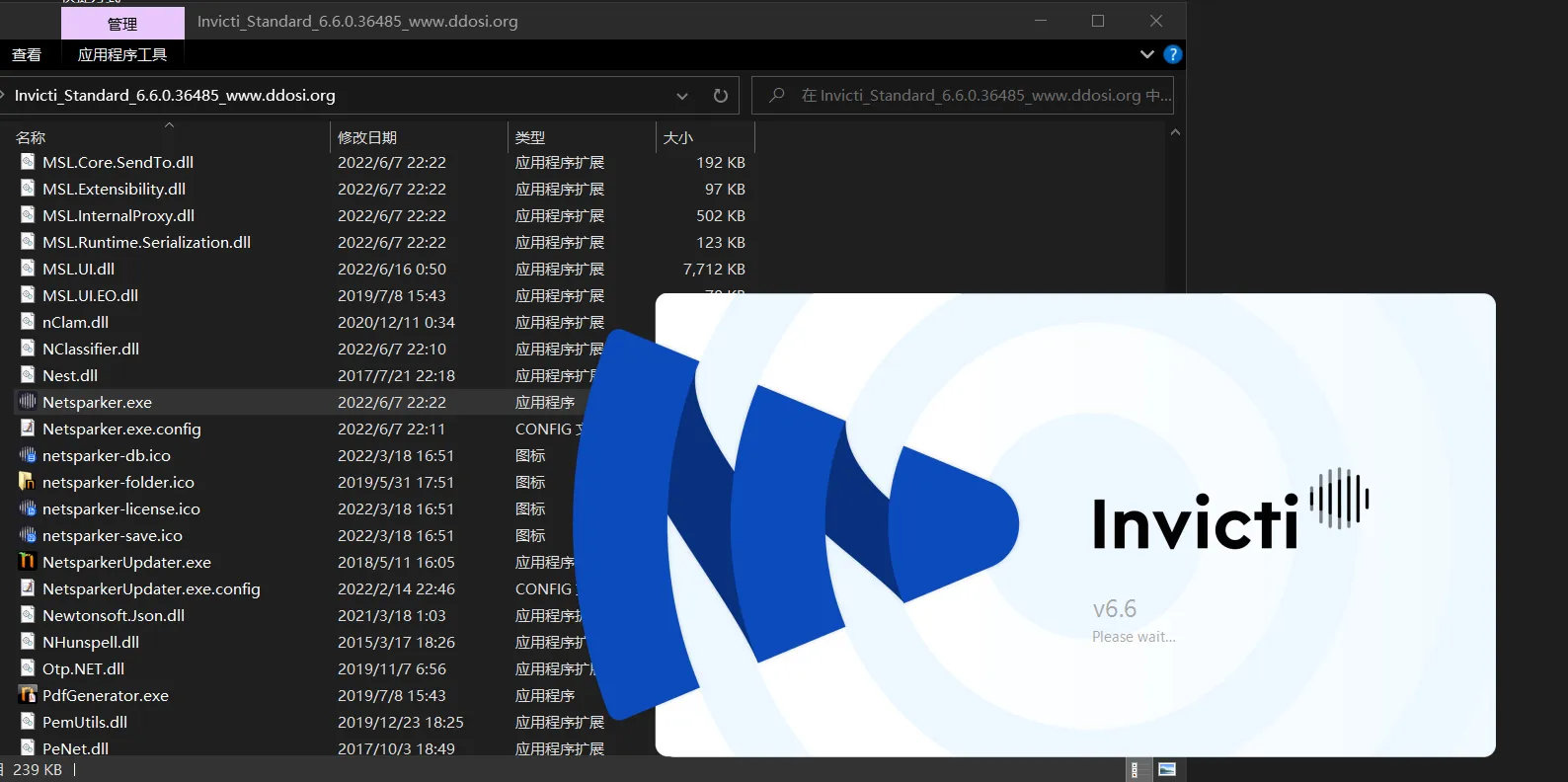Screen dimensions: 1568x782
Task: Click the MSL.Core.SendTo.dll file icon
Action: pyautogui.click(x=28, y=162)
